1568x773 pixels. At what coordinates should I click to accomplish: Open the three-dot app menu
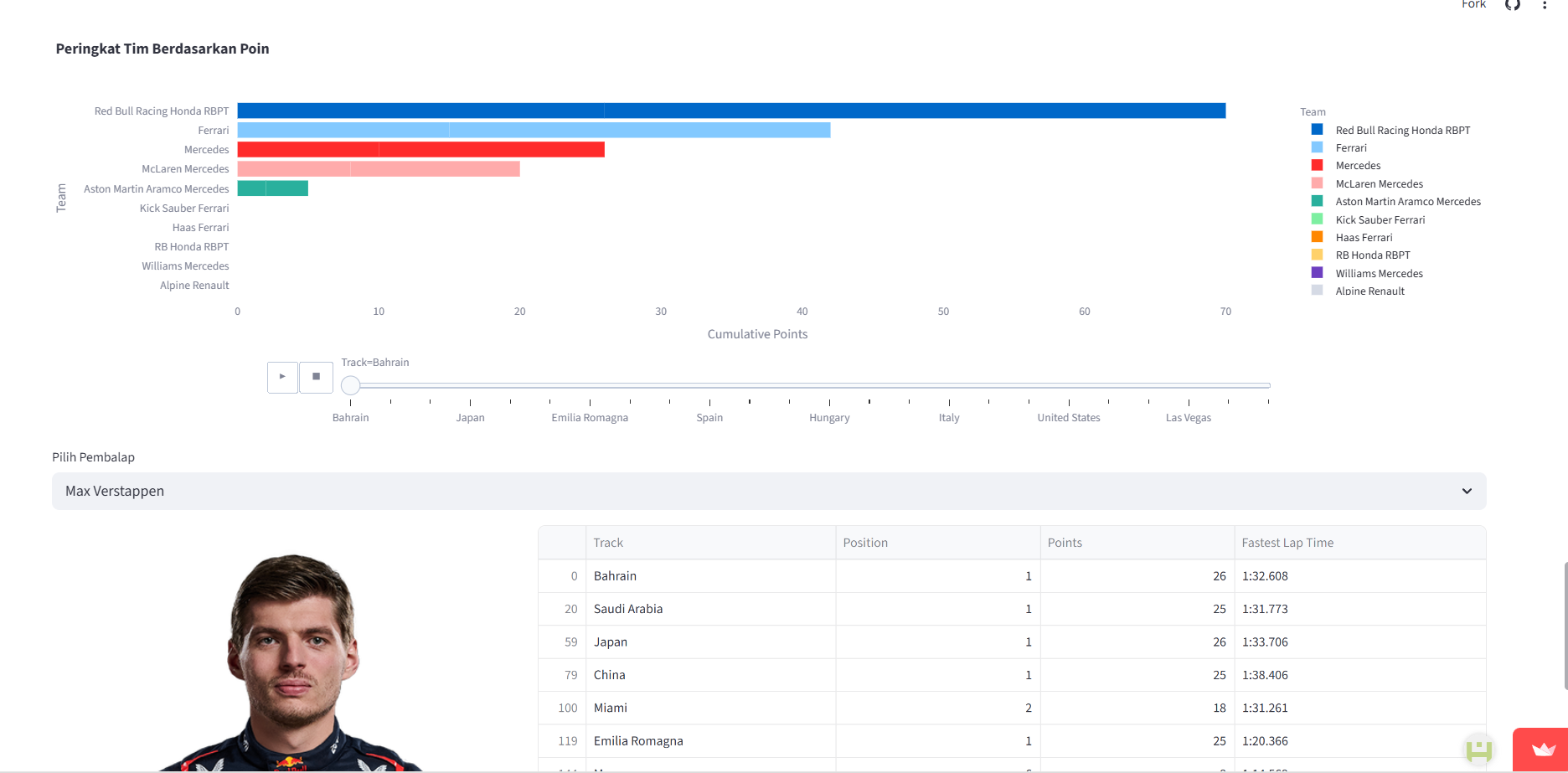pos(1545,5)
